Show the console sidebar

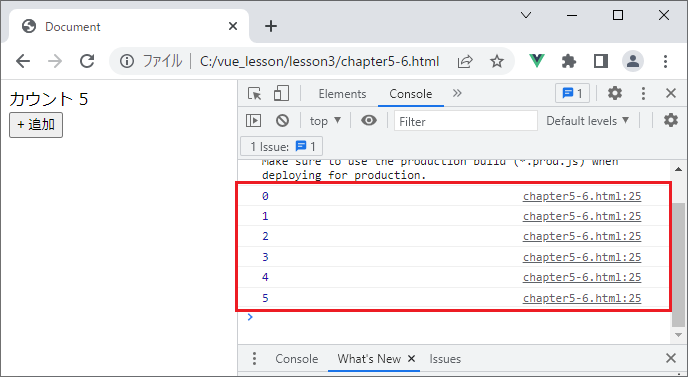click(254, 120)
